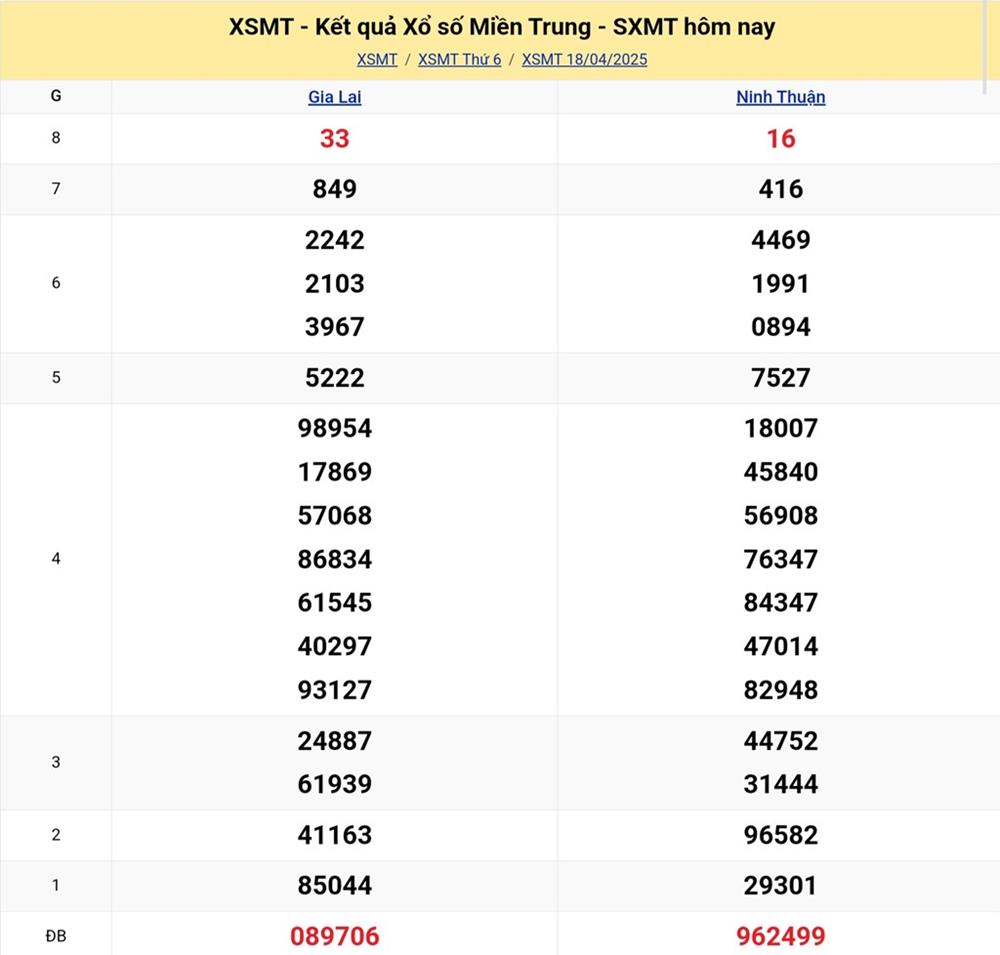Click Ninh Thuận prize 8 result 16

780,139
